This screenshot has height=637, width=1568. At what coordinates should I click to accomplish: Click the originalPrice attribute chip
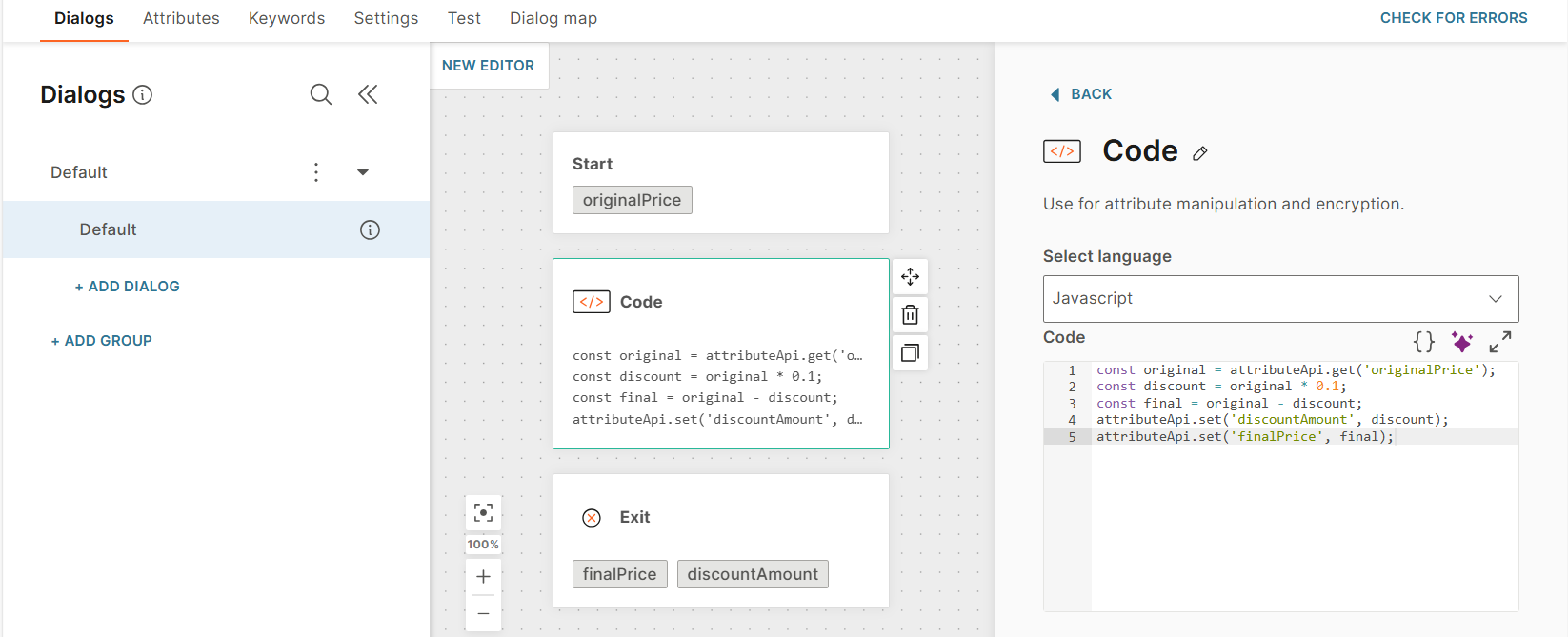pos(632,200)
